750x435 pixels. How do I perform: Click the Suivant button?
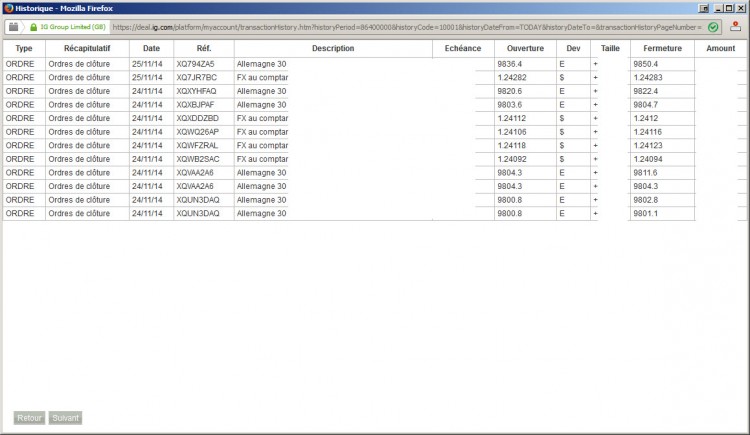[x=66, y=418]
